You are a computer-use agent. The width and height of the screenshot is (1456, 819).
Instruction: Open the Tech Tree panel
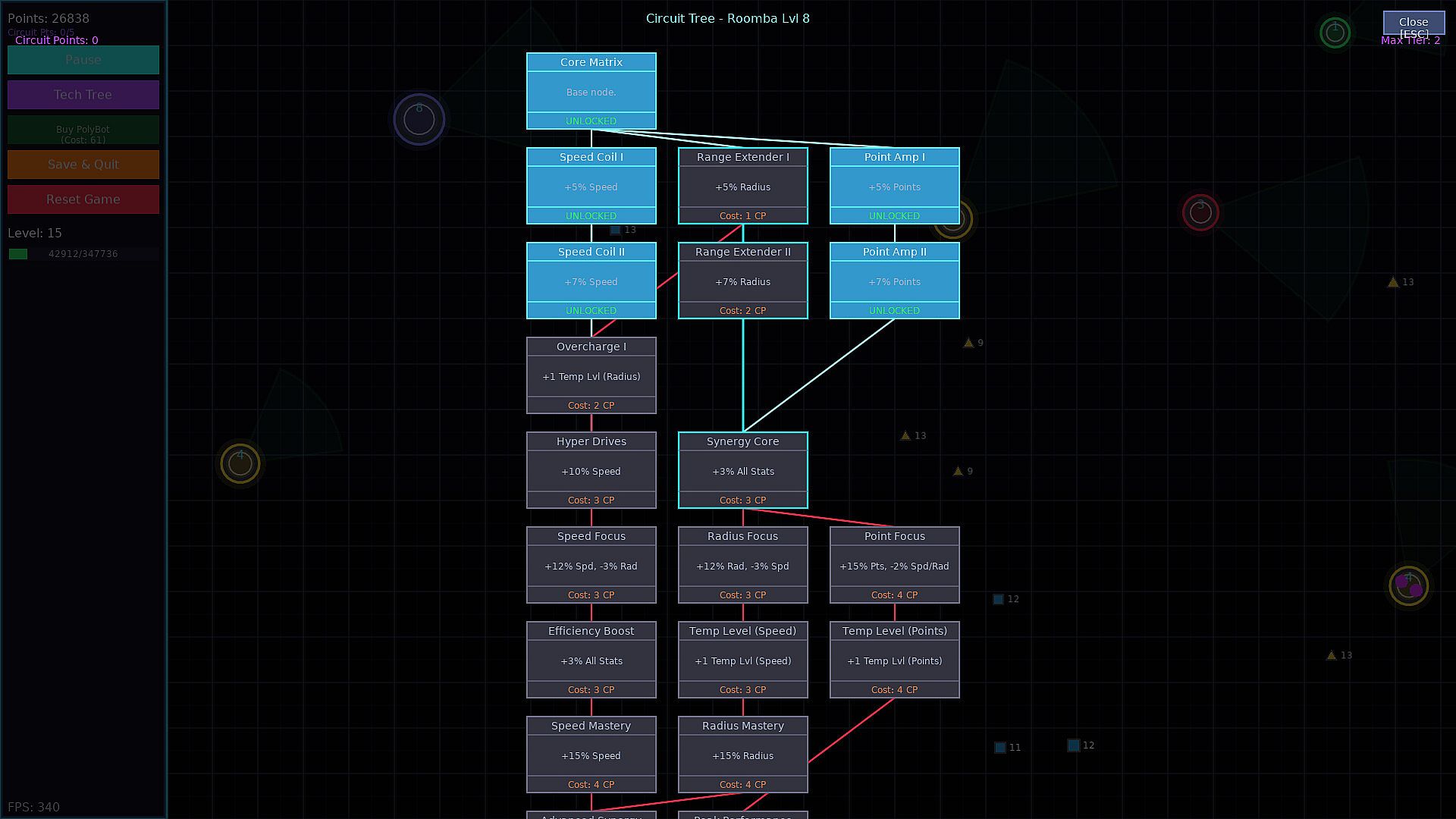(83, 95)
